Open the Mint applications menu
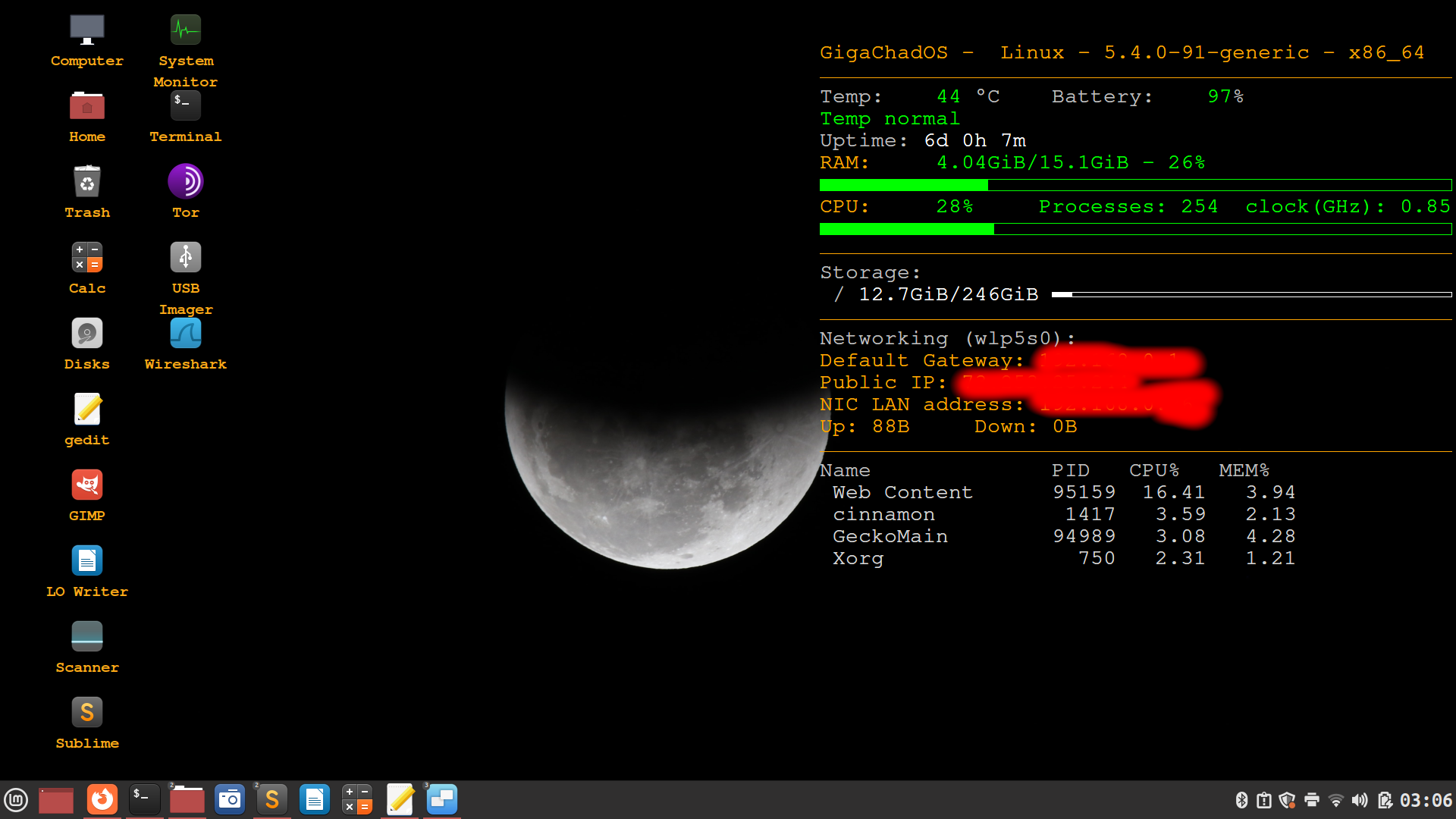Image resolution: width=1456 pixels, height=819 pixels. tap(16, 799)
